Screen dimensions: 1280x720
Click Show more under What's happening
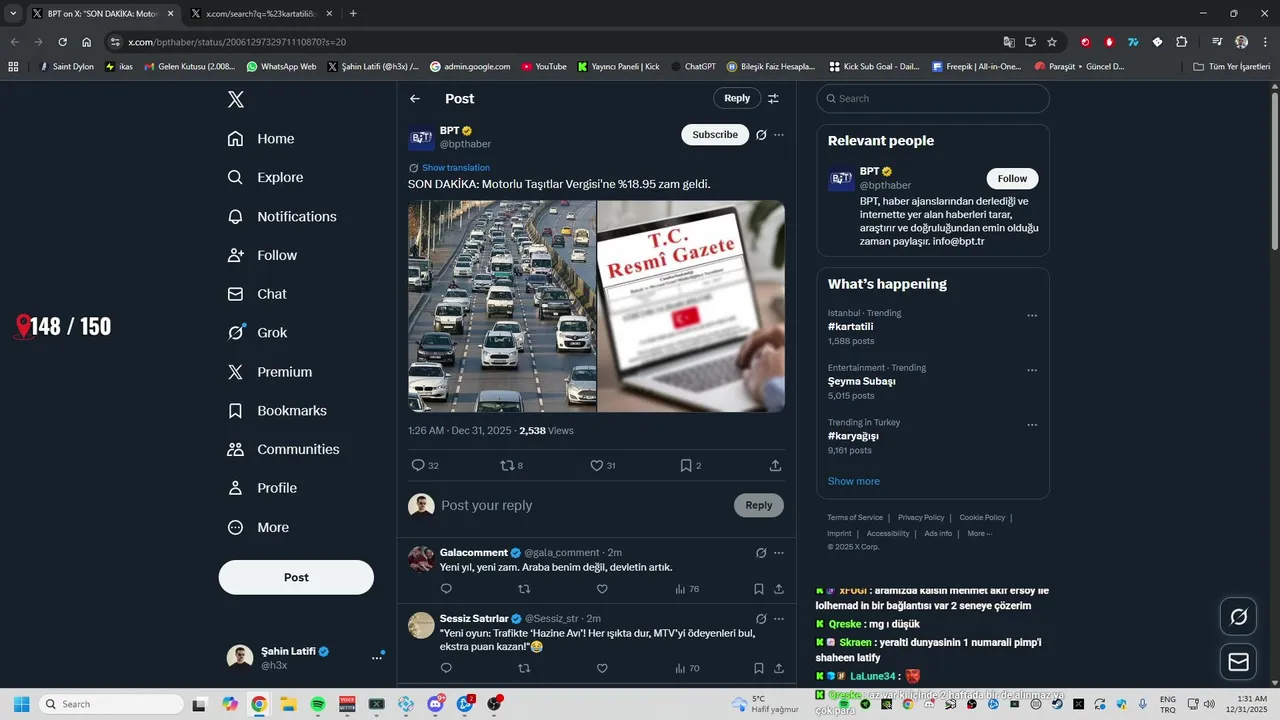click(854, 481)
